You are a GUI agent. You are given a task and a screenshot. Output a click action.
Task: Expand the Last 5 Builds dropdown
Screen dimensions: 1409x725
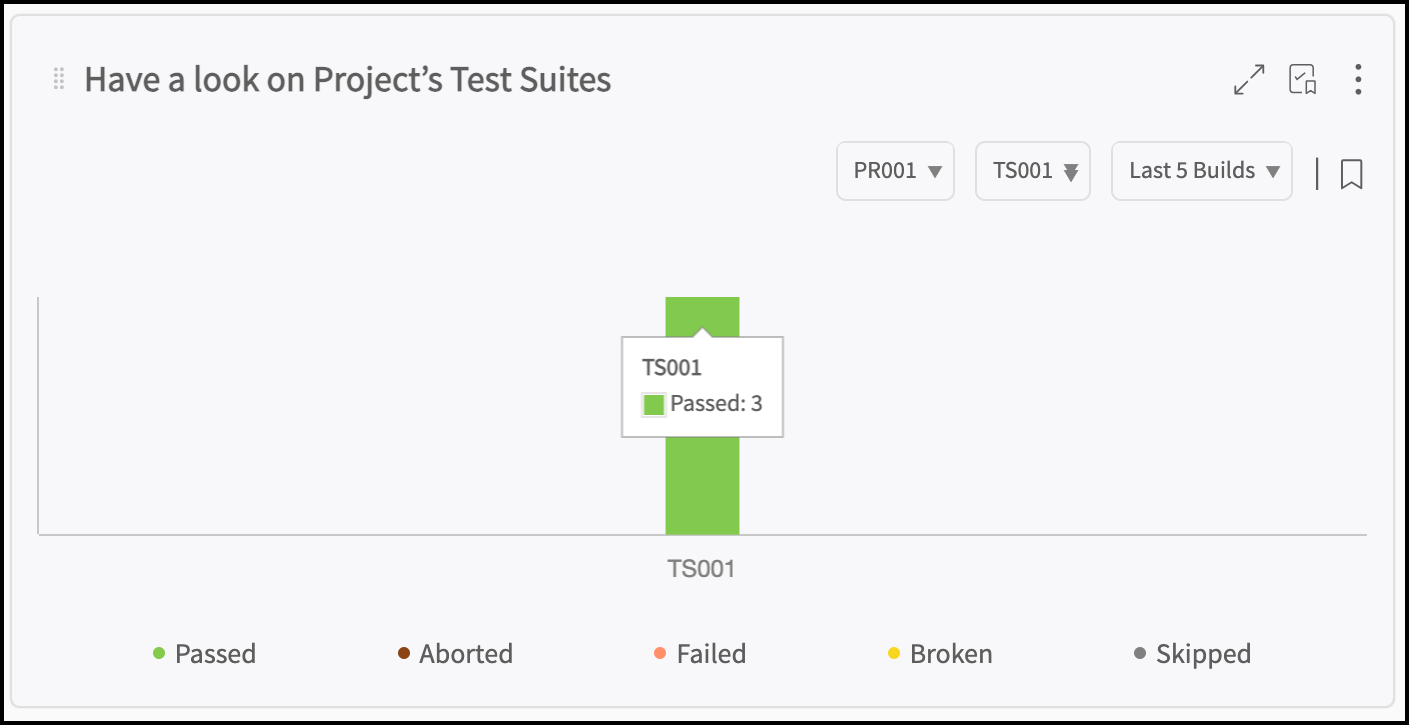tap(1202, 171)
